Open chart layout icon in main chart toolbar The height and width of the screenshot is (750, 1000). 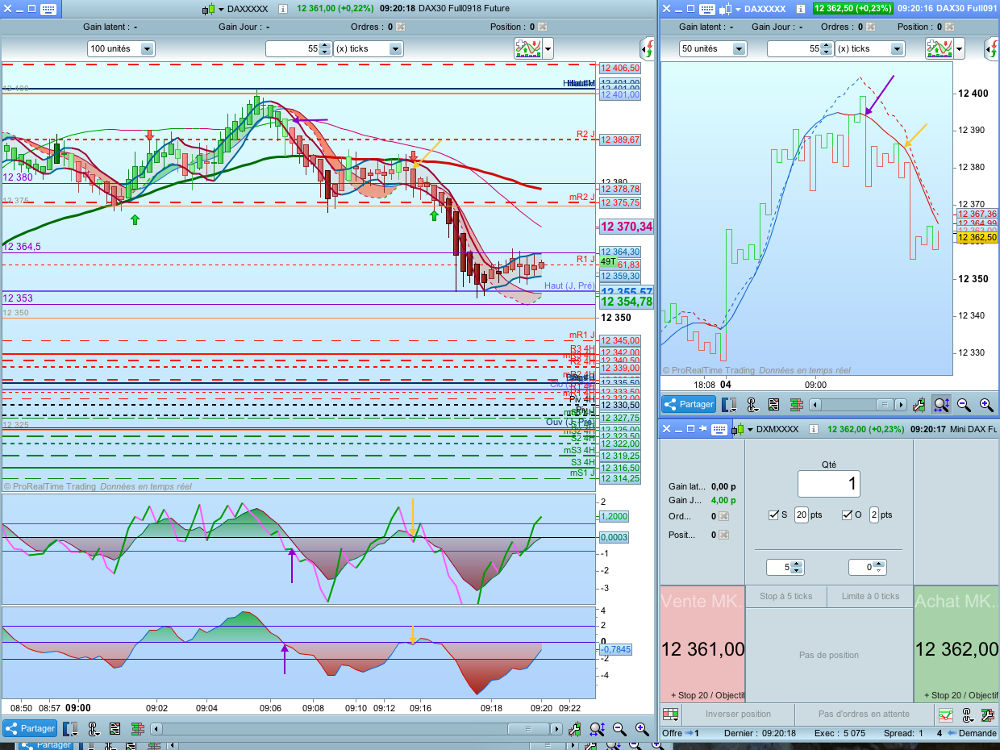tap(71, 728)
